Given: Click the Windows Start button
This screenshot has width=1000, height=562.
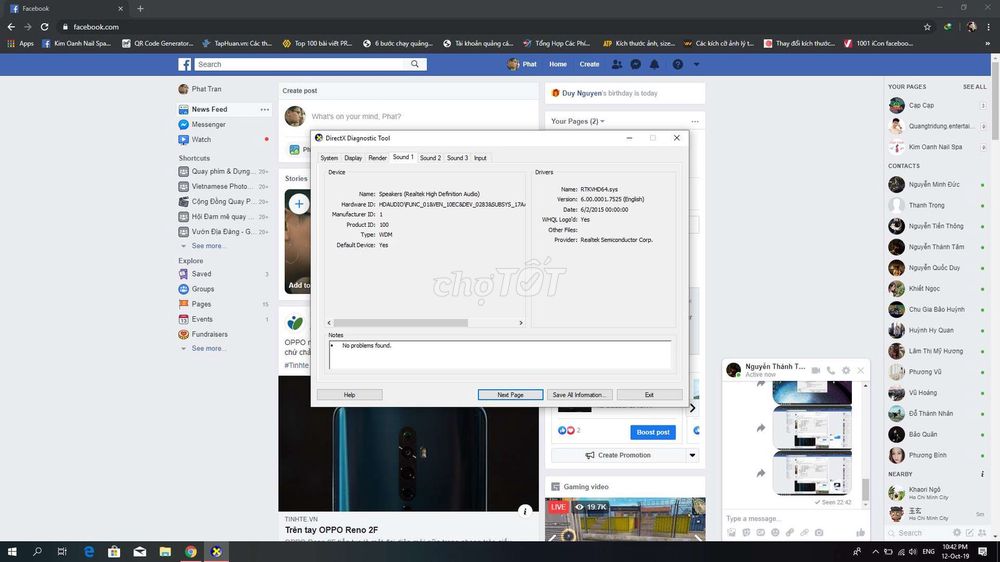Looking at the screenshot, I should (x=11, y=552).
